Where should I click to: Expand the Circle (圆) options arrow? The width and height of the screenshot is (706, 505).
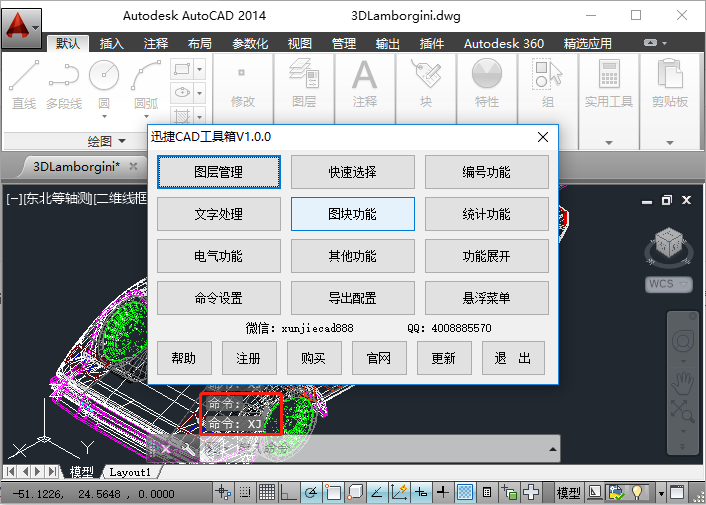[104, 117]
